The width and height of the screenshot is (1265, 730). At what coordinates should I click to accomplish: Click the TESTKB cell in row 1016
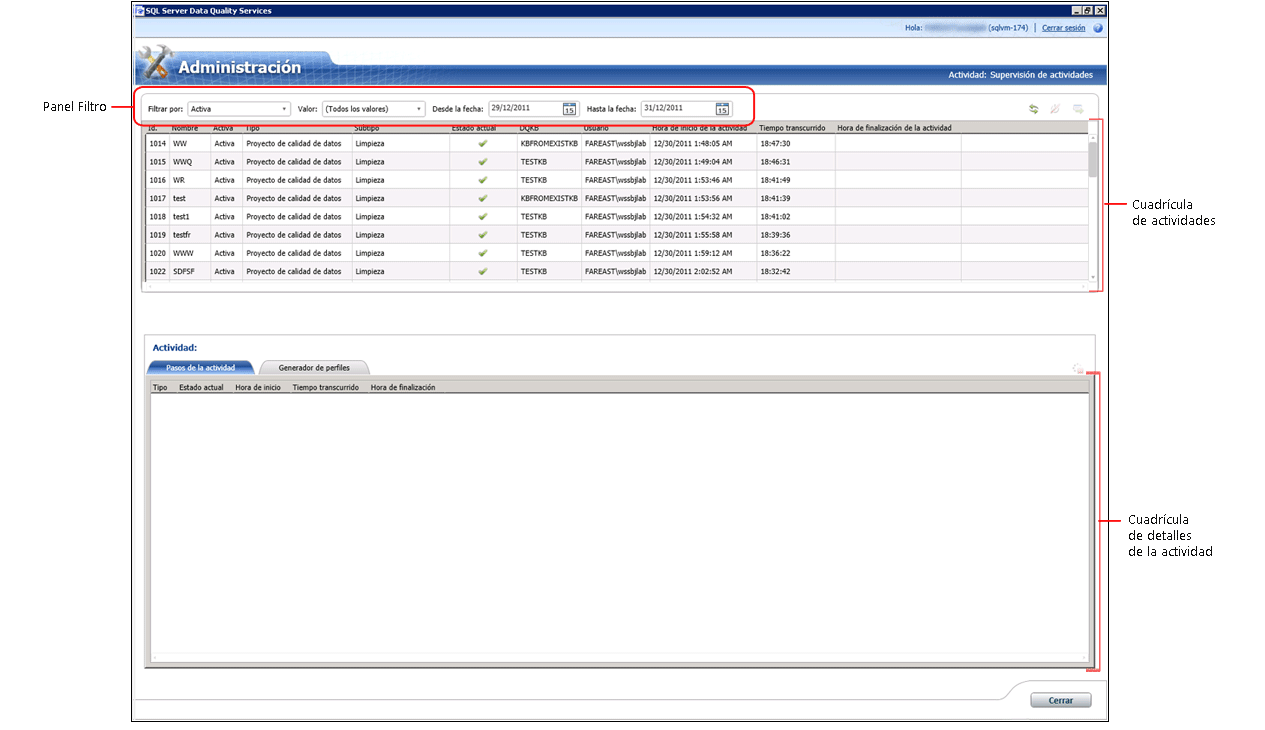pyautogui.click(x=534, y=180)
